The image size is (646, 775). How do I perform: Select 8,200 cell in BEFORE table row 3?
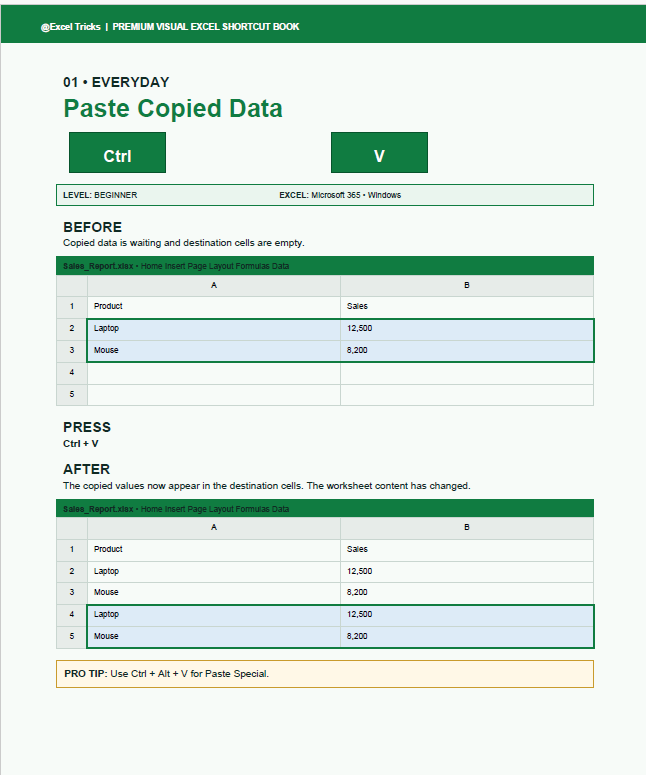click(467, 351)
